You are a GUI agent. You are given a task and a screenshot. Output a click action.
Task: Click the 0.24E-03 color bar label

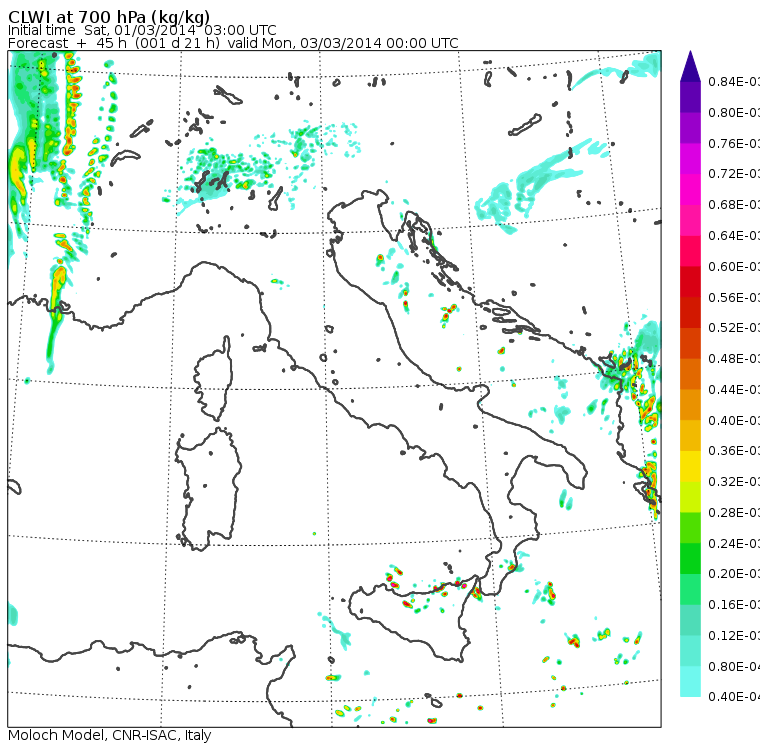click(x=734, y=543)
